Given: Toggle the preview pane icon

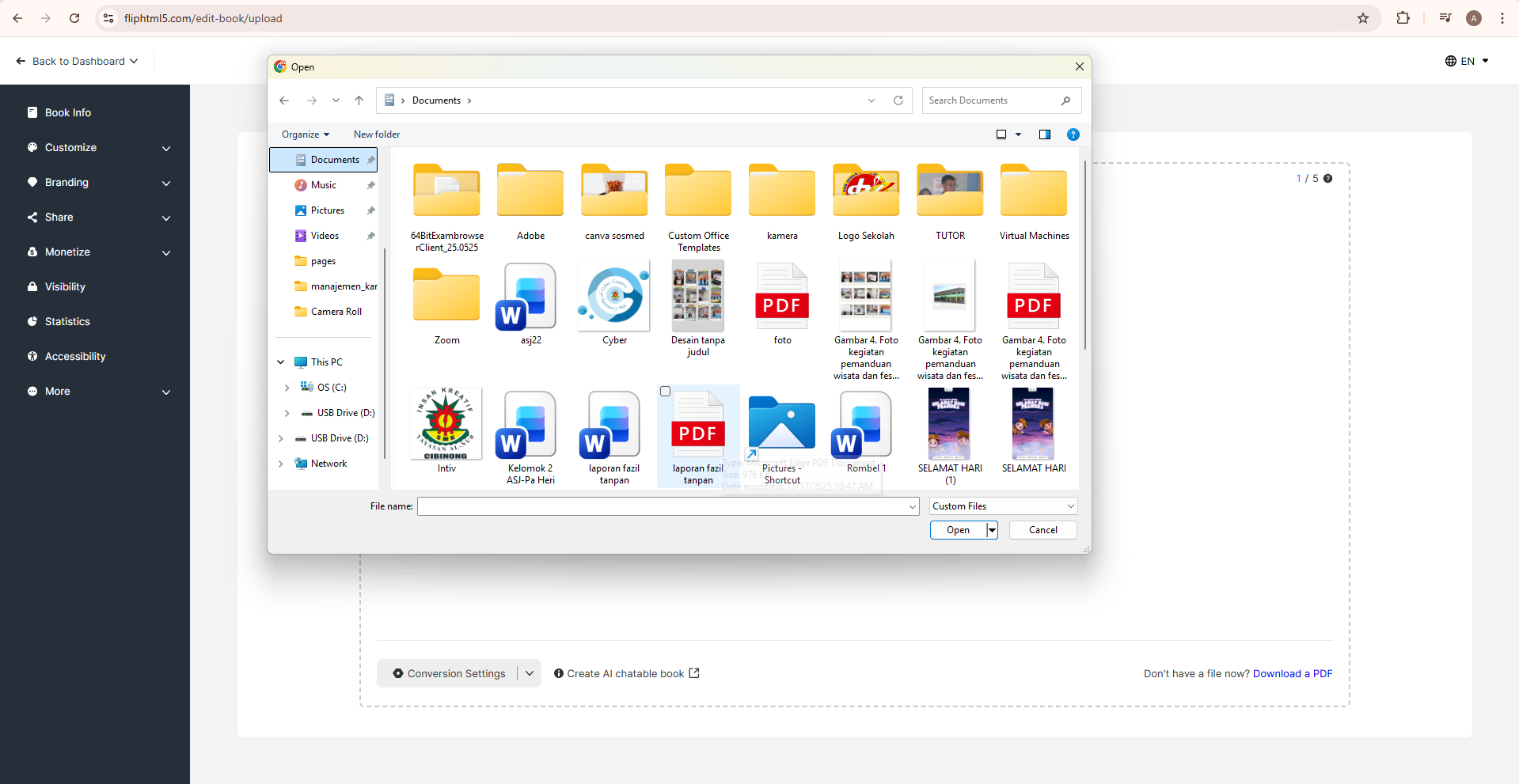Looking at the screenshot, I should point(1045,134).
